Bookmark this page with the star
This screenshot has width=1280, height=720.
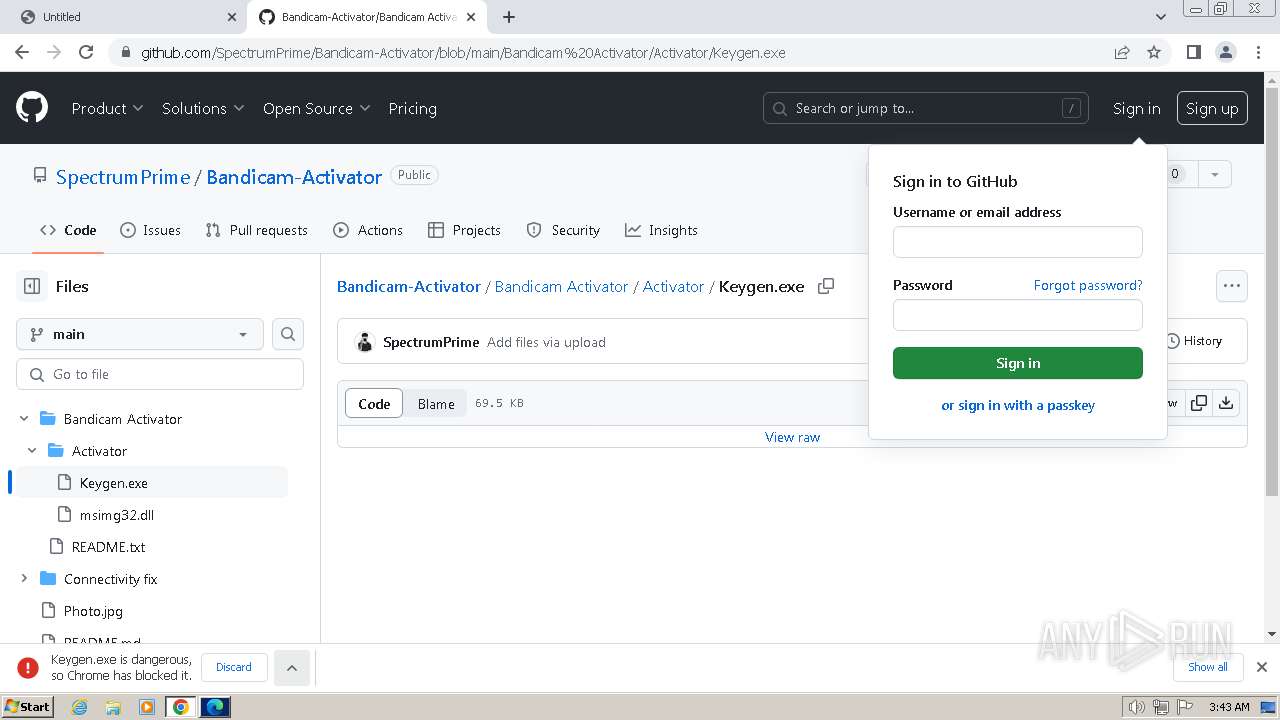(1154, 52)
